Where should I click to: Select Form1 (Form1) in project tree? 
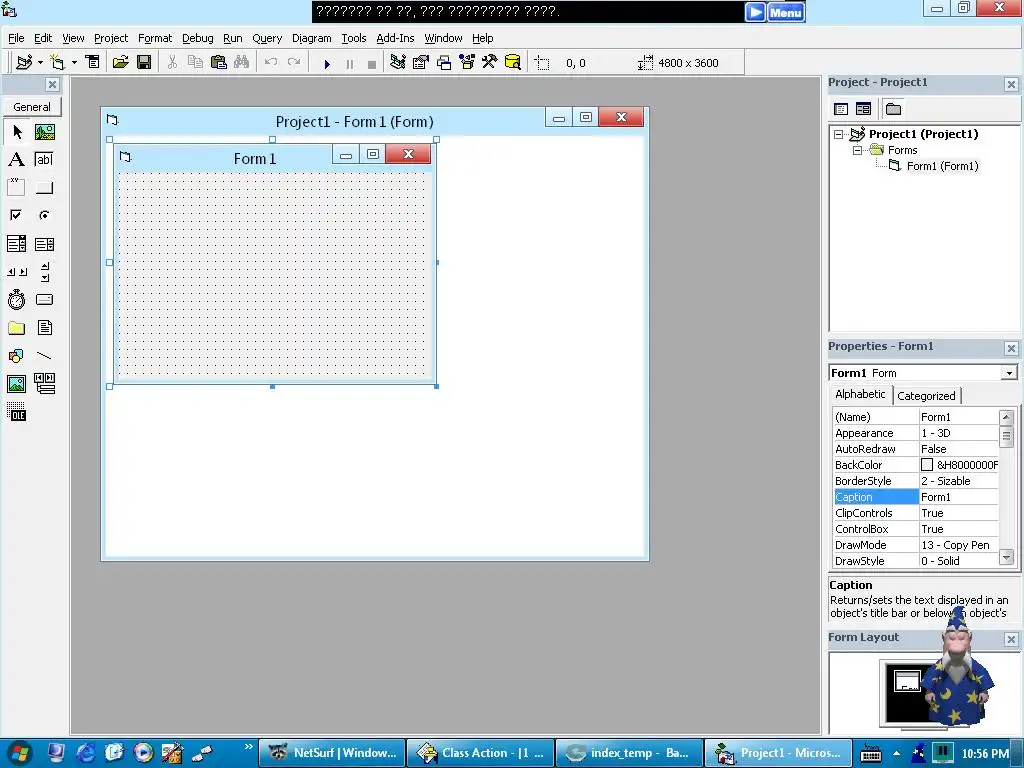[942, 166]
